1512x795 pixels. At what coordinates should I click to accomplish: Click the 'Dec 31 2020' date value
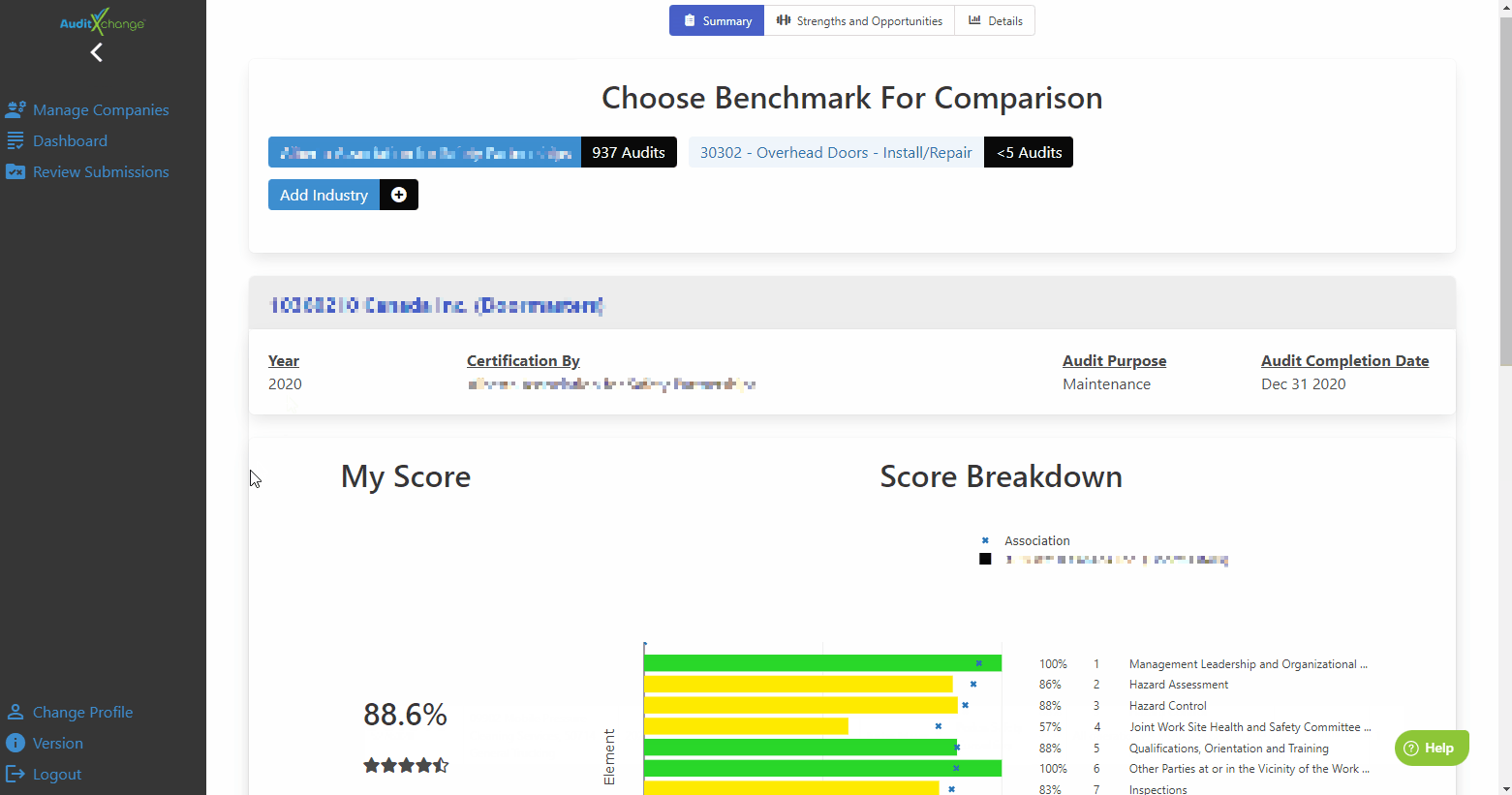pyautogui.click(x=1303, y=383)
